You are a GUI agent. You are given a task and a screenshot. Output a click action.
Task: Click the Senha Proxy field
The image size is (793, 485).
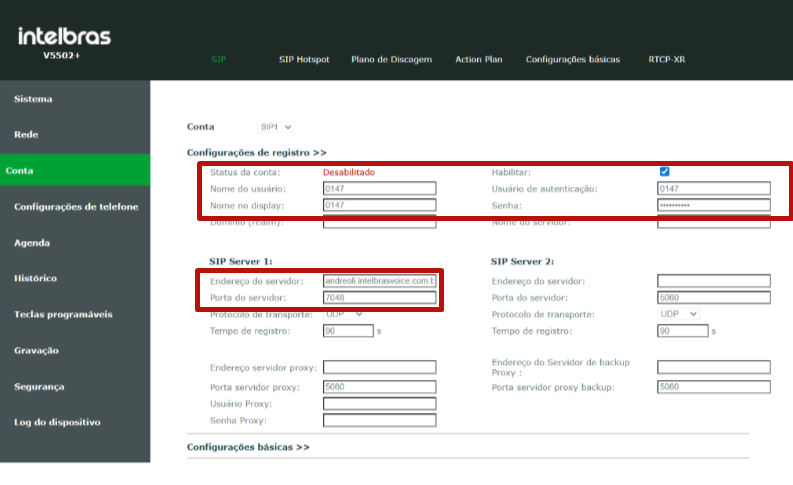point(379,420)
